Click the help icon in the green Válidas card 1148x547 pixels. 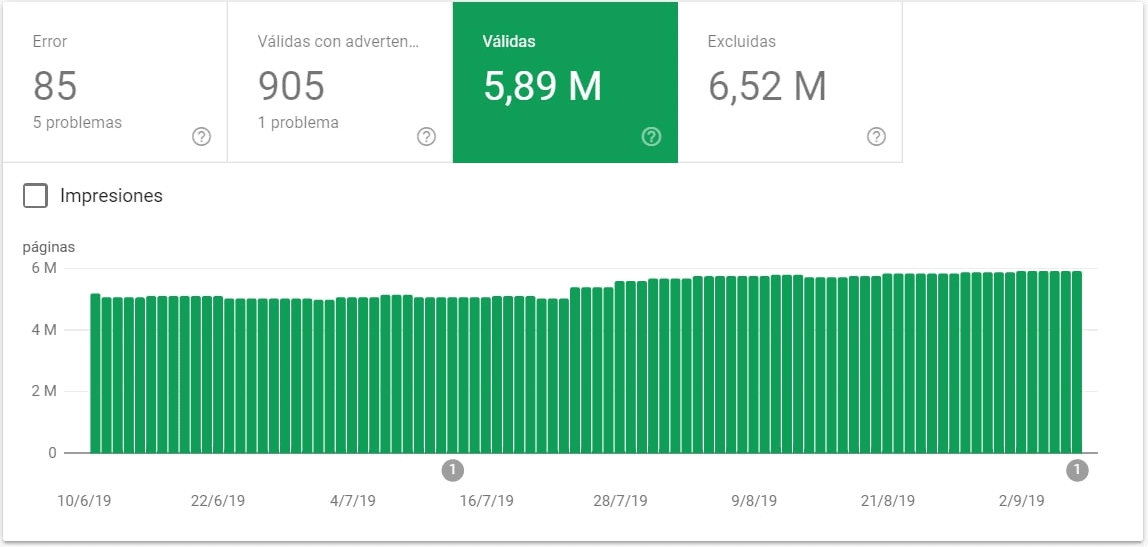(x=651, y=137)
